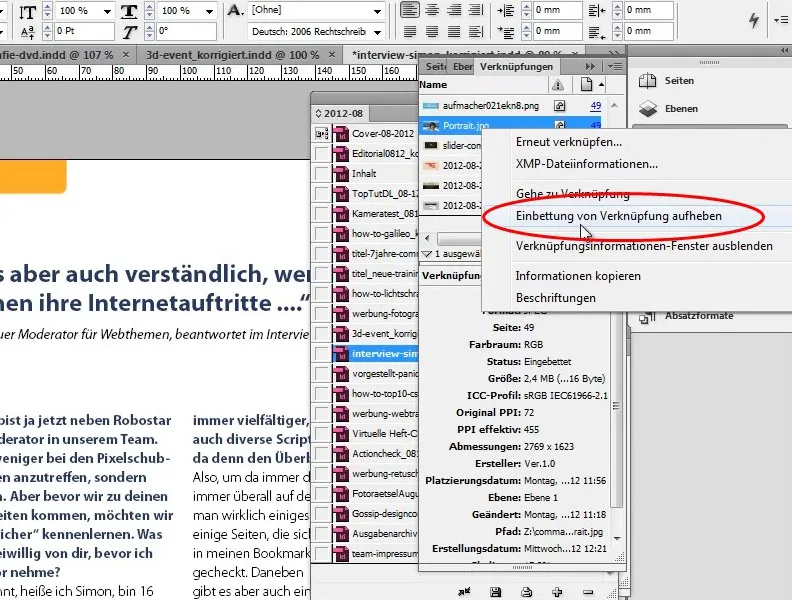
Task: Toggle the style source box for Editorial0812
Action: [321, 154]
